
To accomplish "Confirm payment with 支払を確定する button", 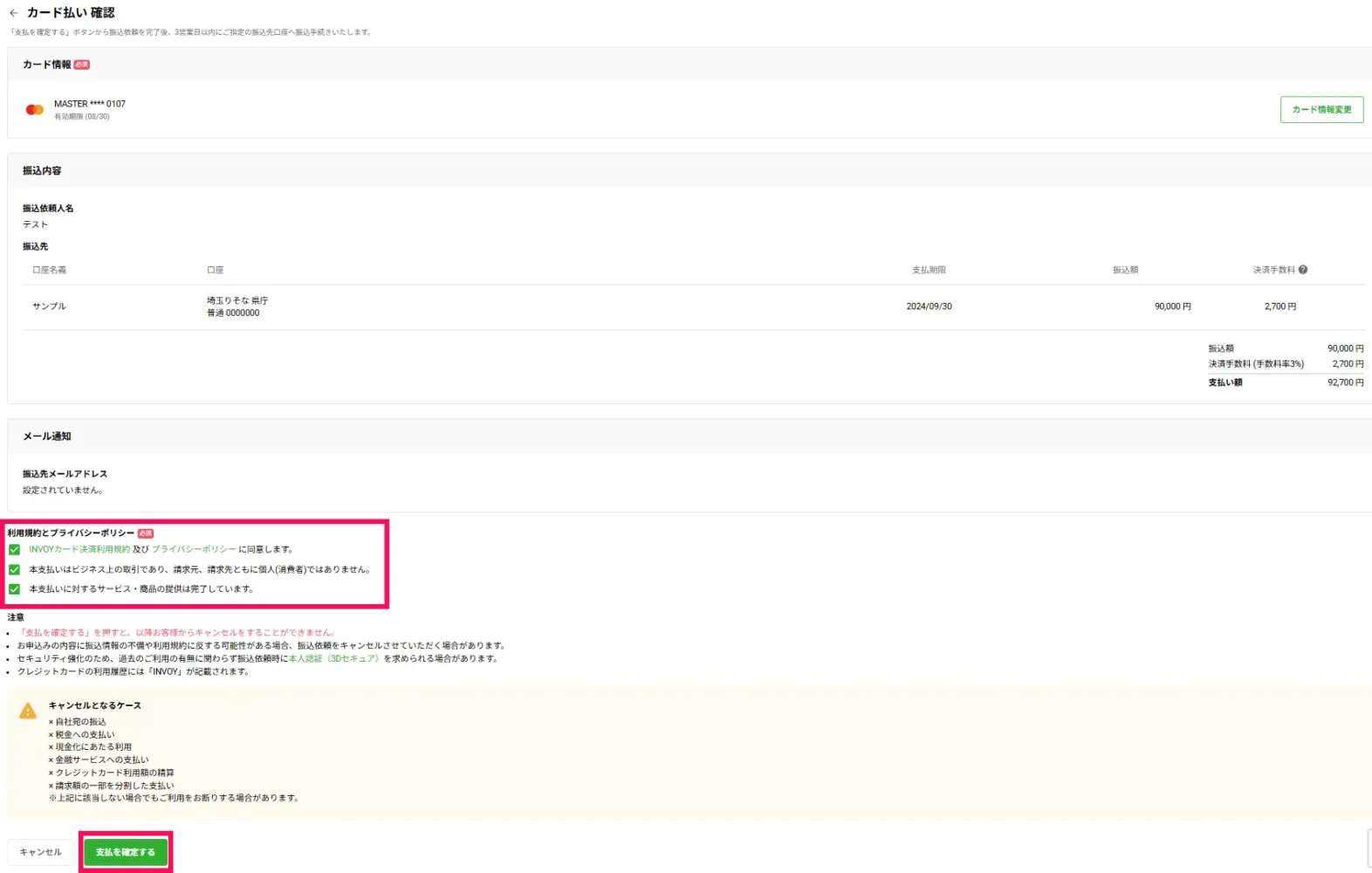I will click(x=126, y=852).
